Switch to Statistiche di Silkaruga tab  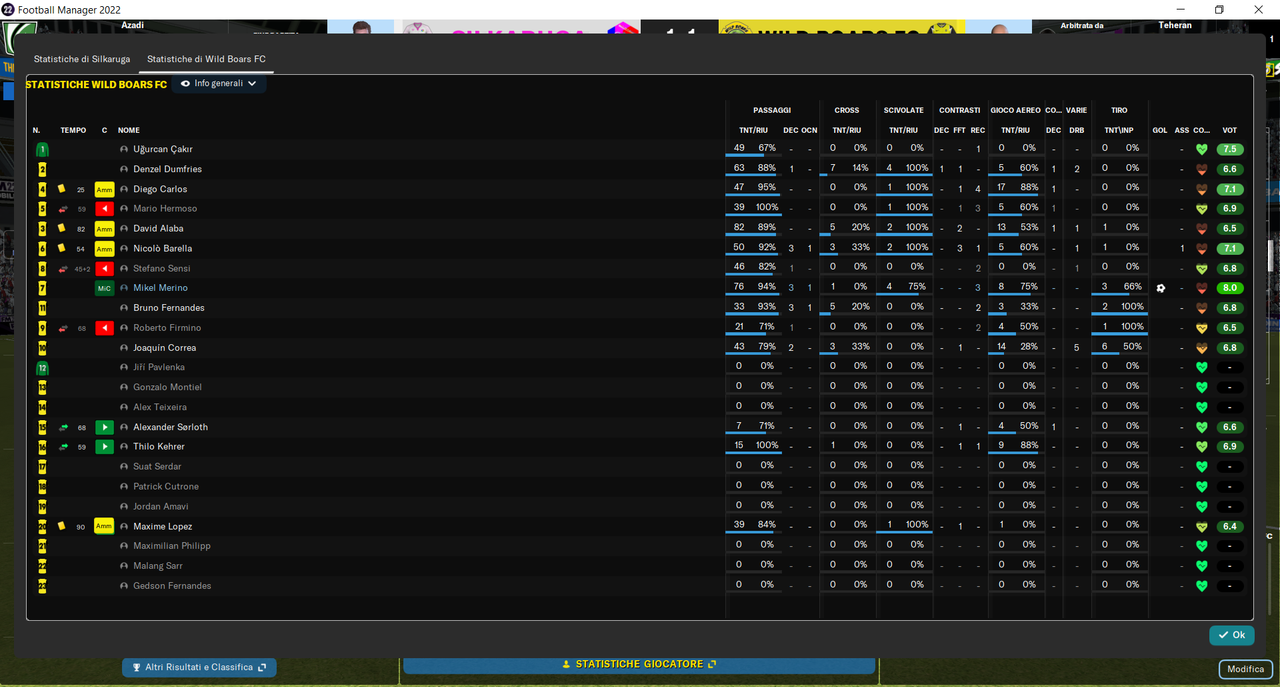pos(82,59)
